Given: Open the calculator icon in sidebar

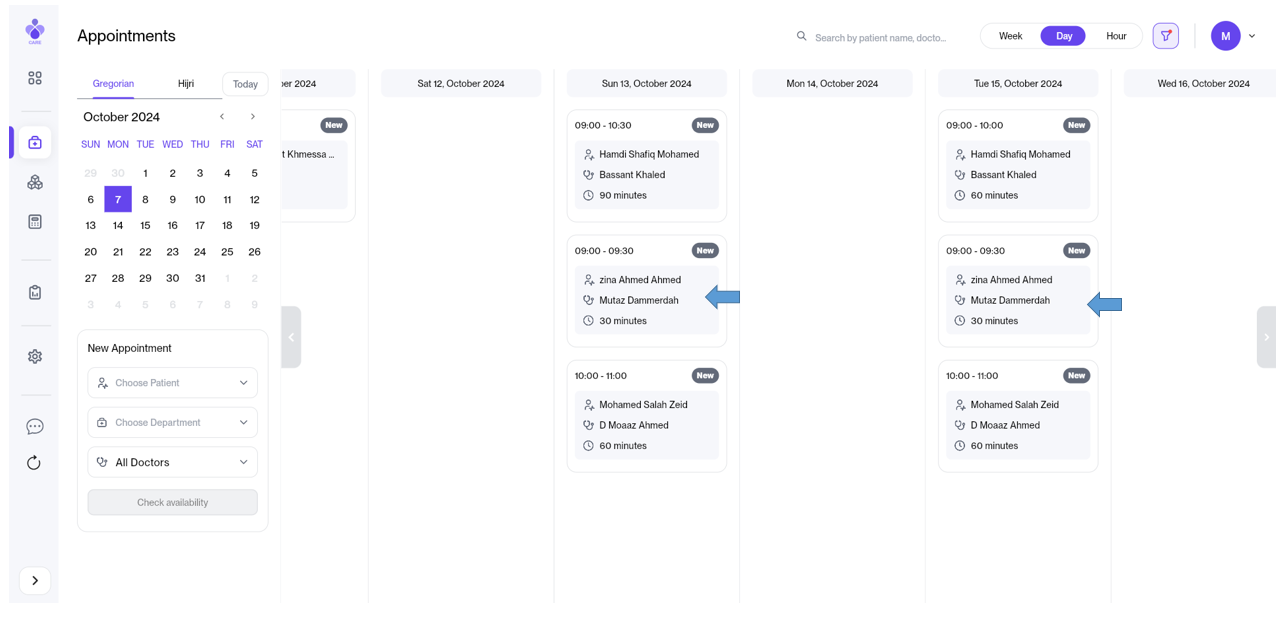Looking at the screenshot, I should [x=35, y=222].
